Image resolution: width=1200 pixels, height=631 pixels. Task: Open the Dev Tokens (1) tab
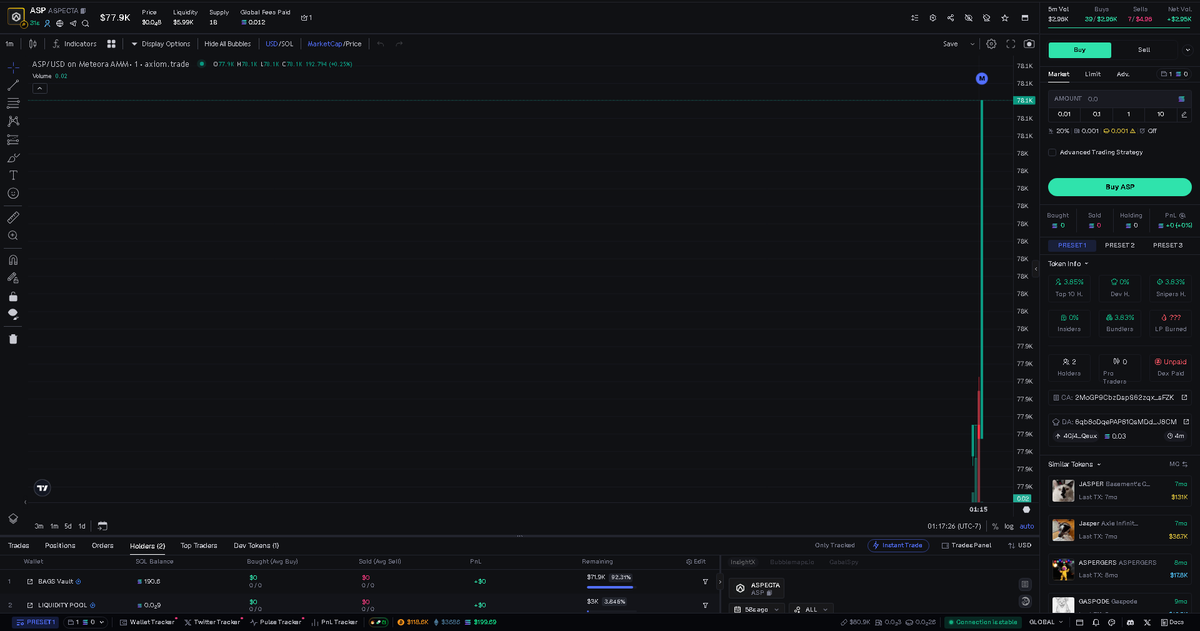(x=256, y=545)
